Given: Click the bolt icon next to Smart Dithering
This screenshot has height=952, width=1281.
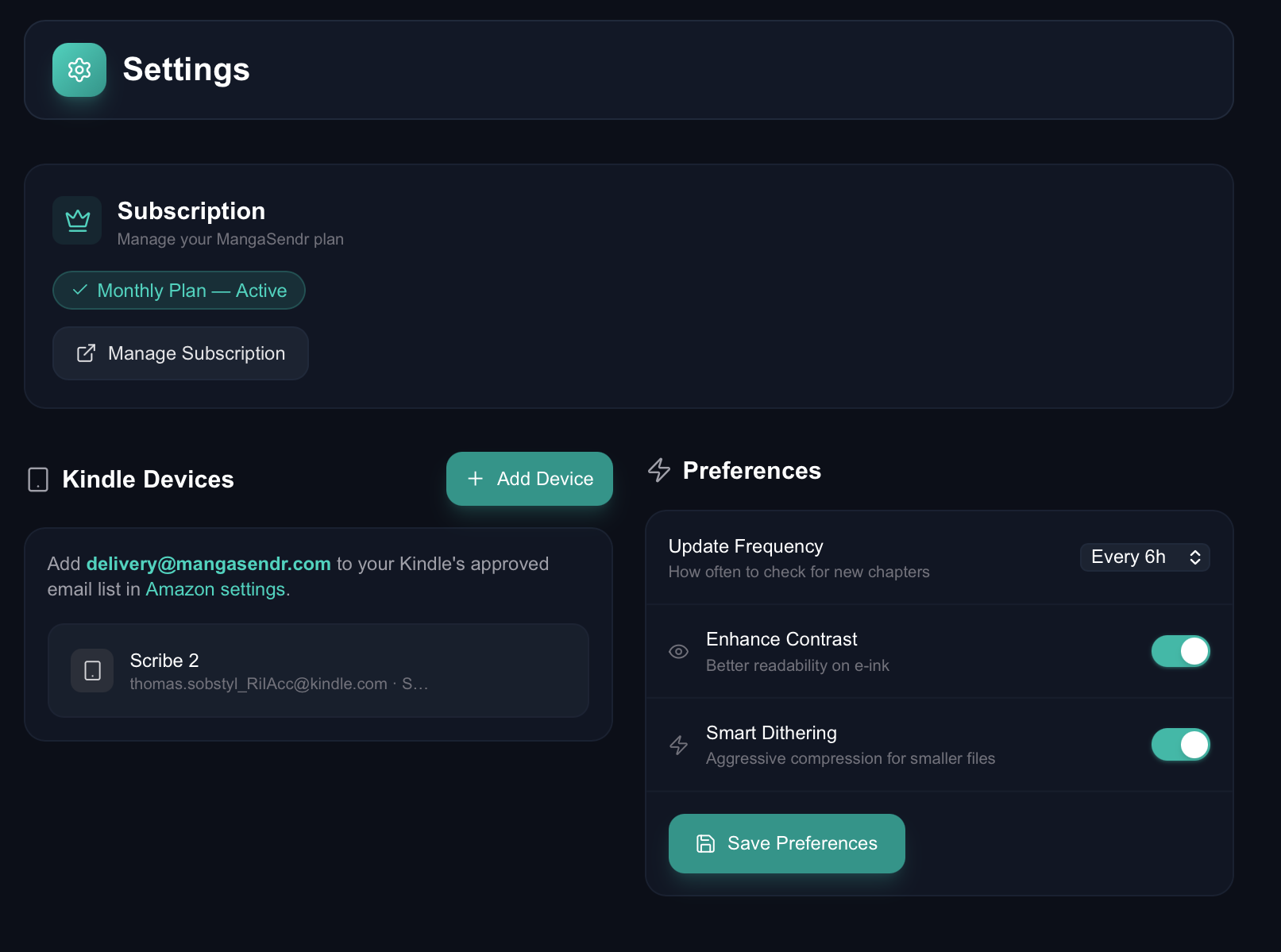Looking at the screenshot, I should (x=678, y=745).
